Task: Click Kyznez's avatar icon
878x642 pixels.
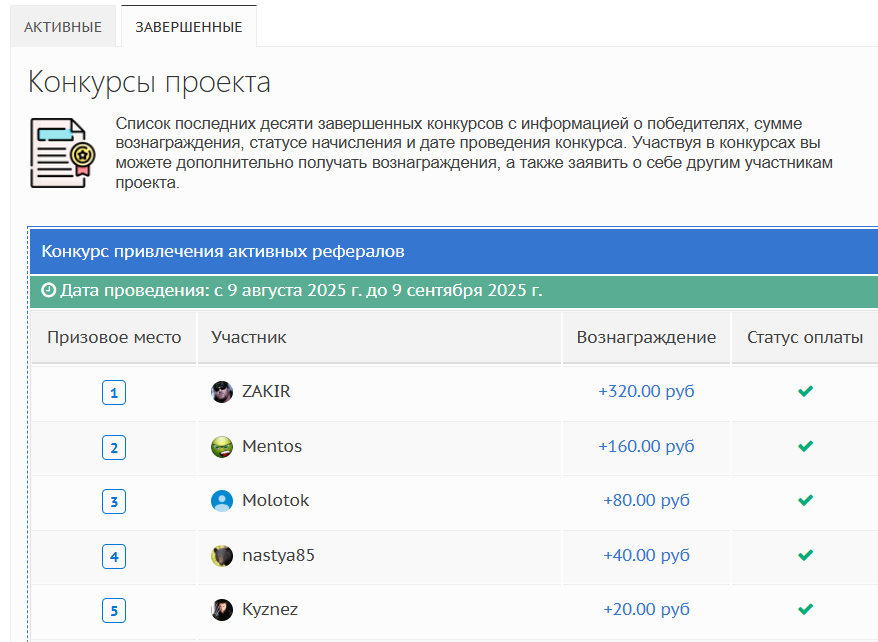Action: pos(222,609)
